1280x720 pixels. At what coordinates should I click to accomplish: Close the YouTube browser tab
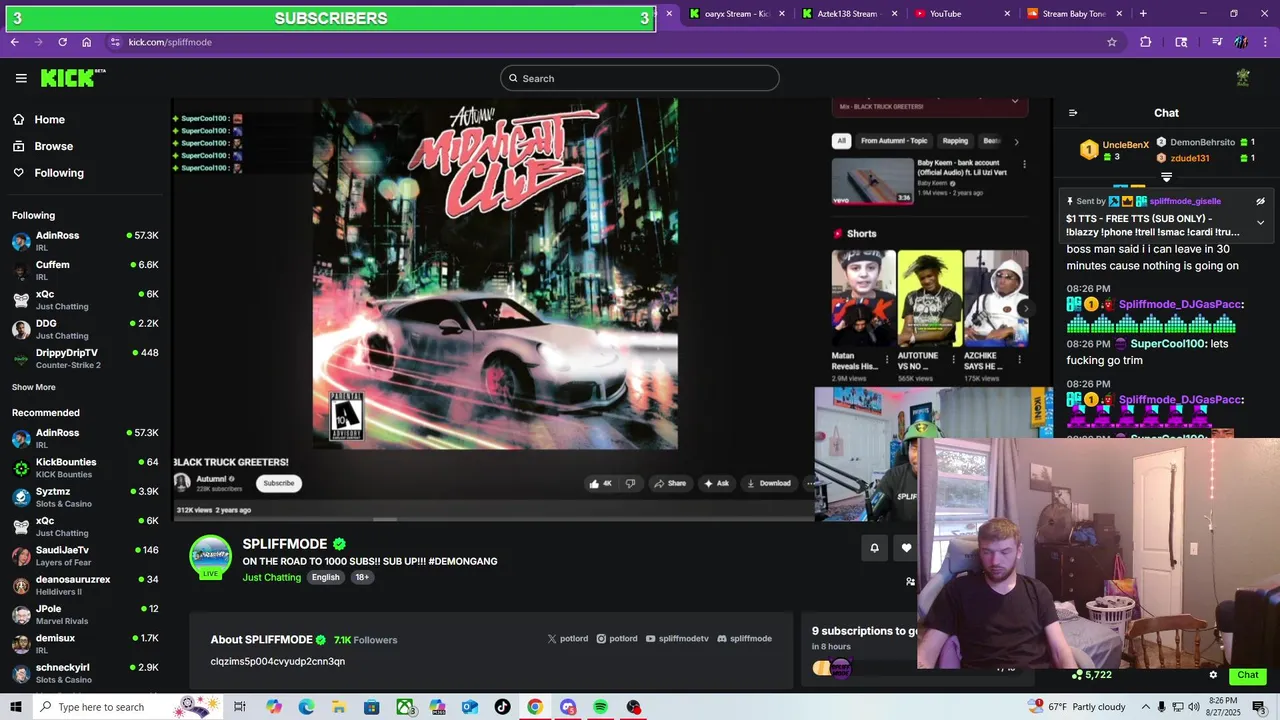coord(1007,14)
